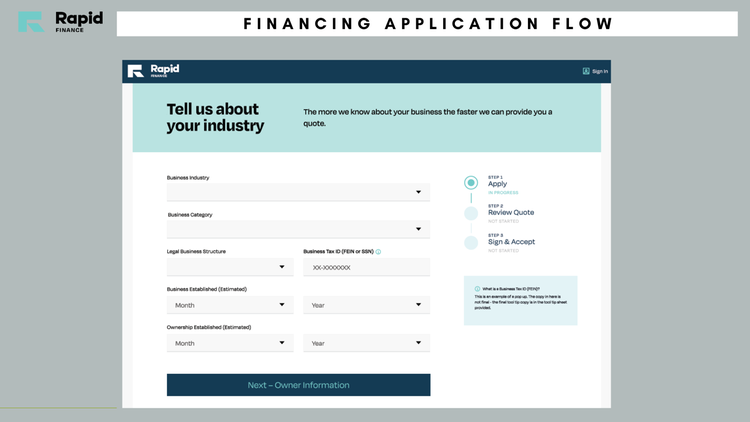Click the Sign In user icon

click(585, 71)
